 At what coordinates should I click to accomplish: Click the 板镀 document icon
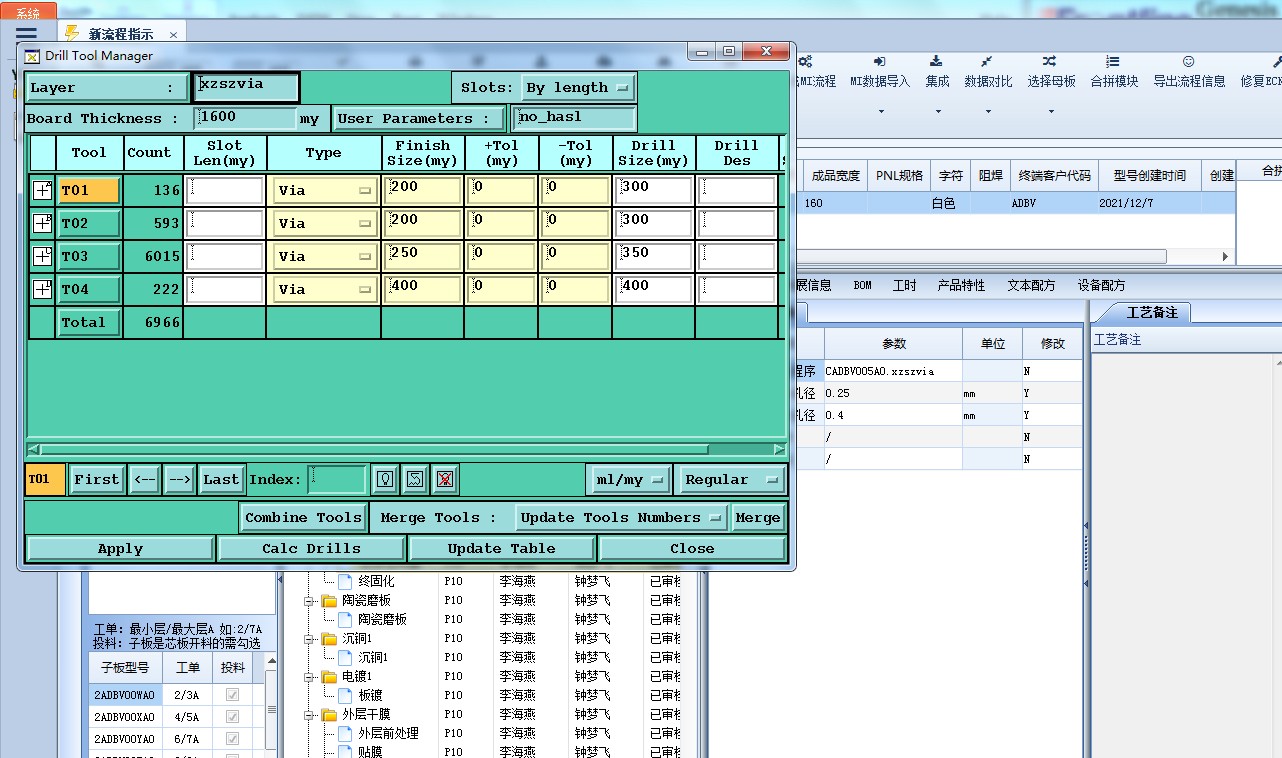click(x=345, y=695)
